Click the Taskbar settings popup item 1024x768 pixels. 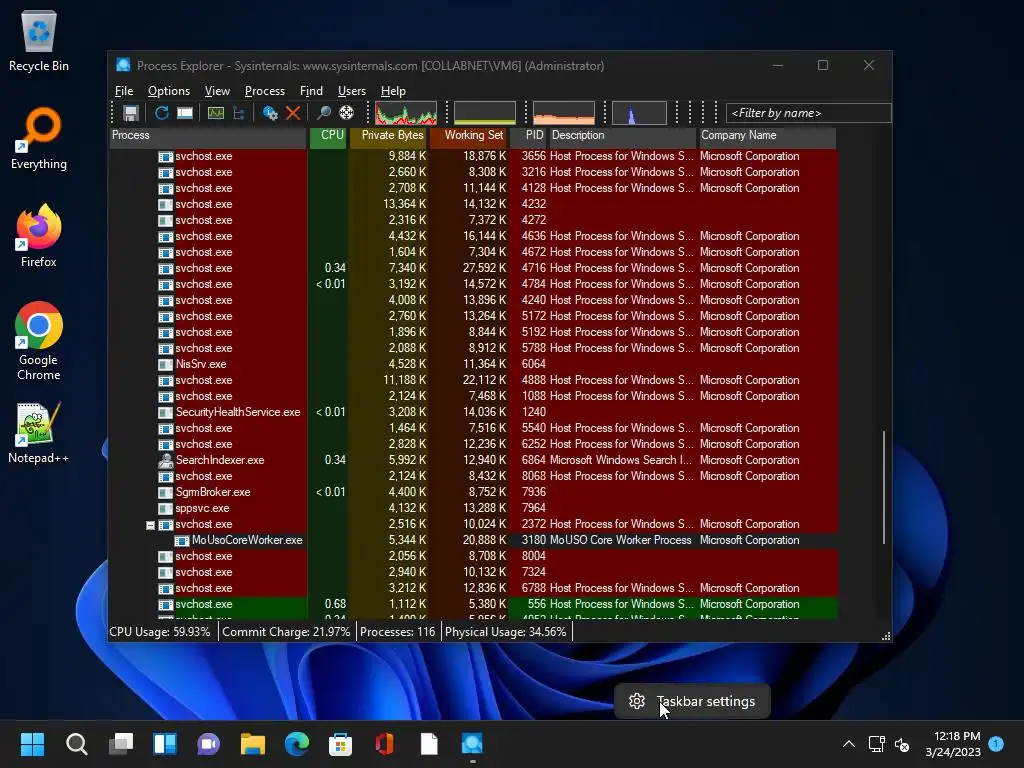pos(692,701)
